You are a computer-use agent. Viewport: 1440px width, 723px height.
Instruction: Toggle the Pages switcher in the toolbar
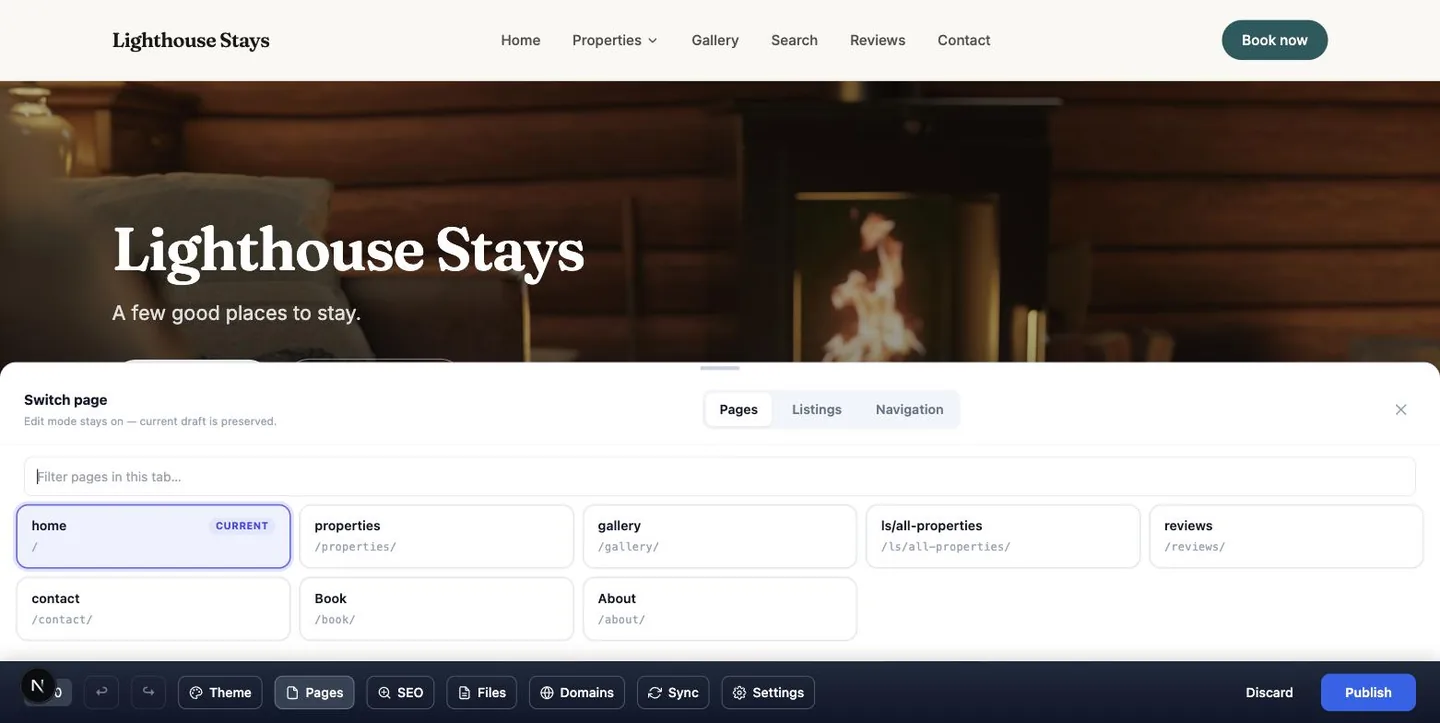314,692
